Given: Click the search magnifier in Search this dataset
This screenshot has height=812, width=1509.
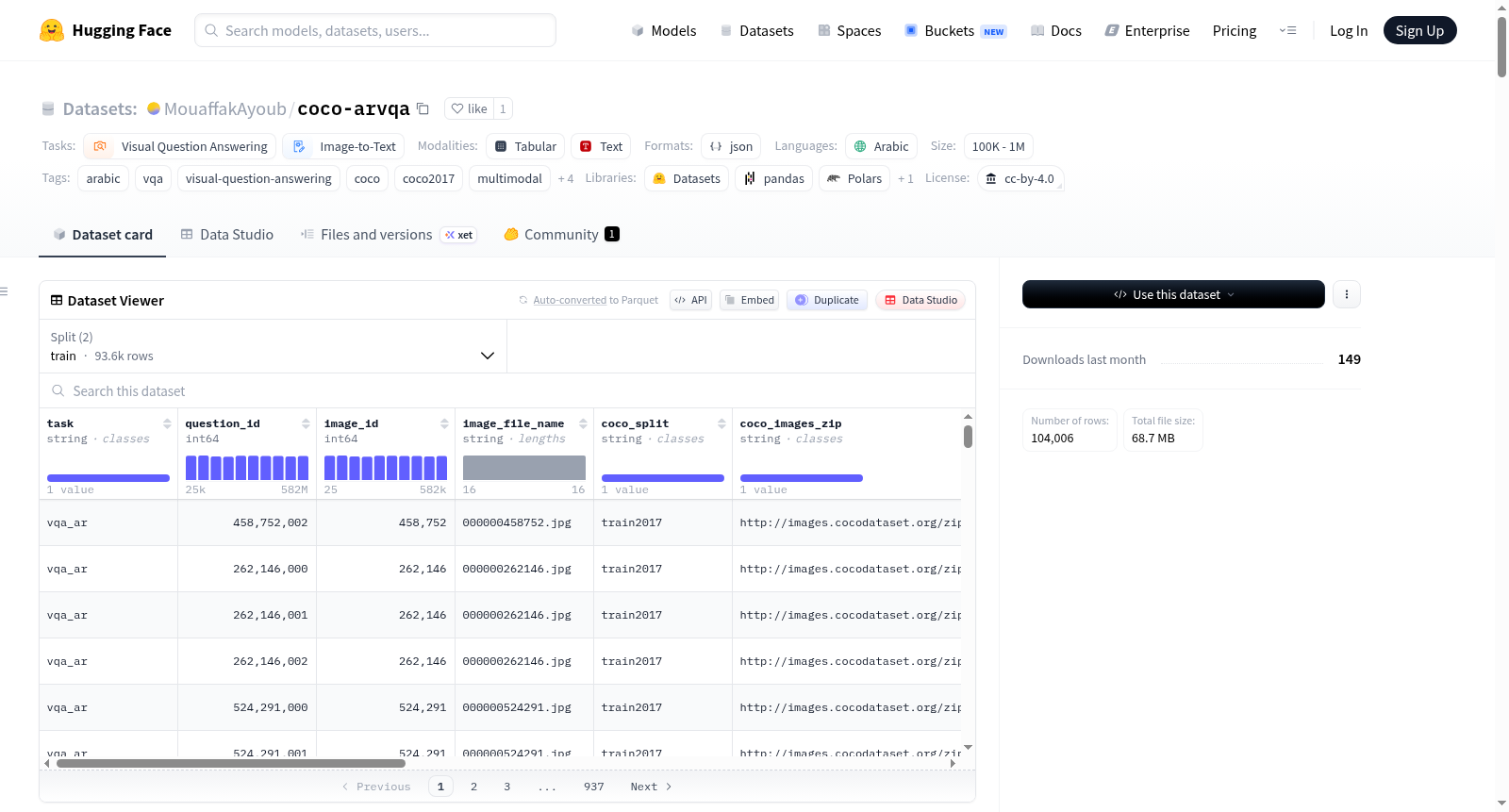Looking at the screenshot, I should pyautogui.click(x=58, y=390).
